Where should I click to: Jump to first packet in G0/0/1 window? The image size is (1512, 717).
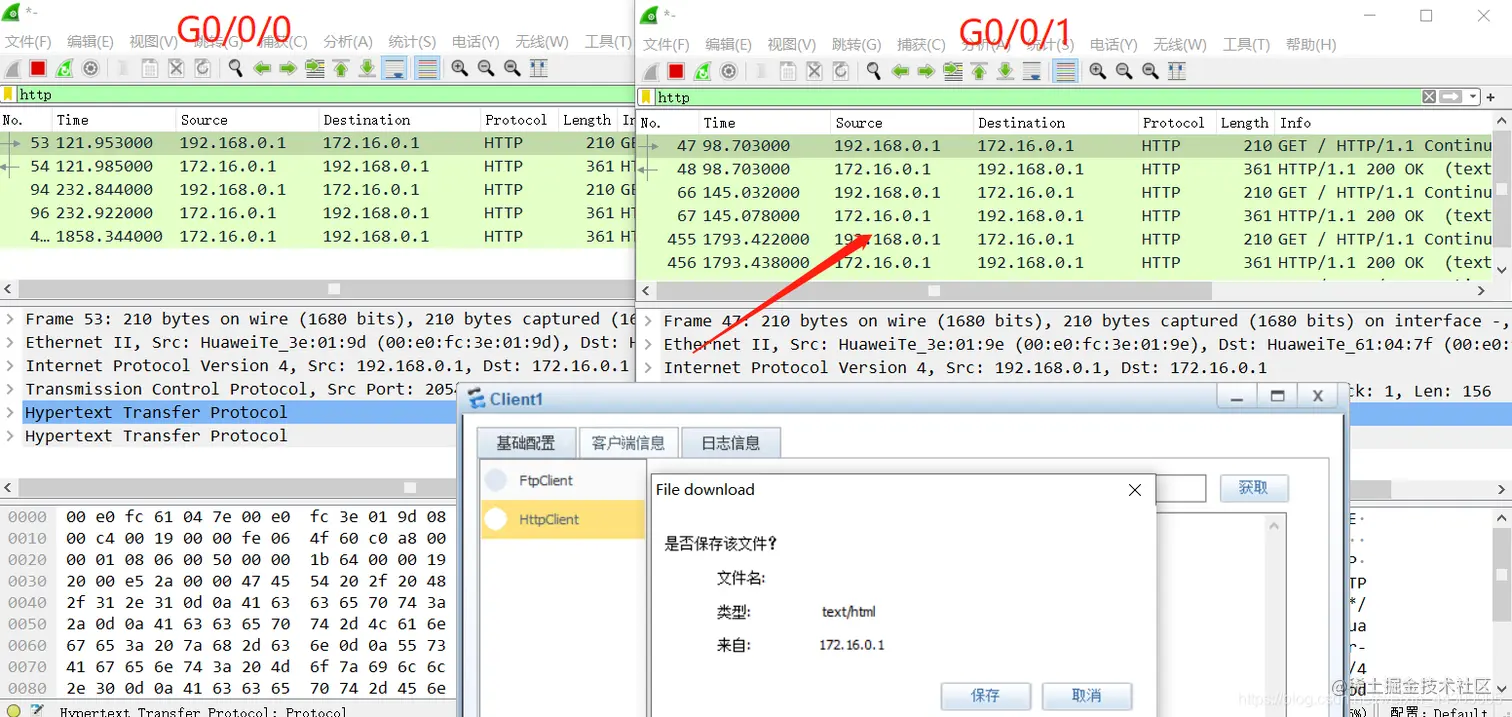pyautogui.click(x=978, y=71)
